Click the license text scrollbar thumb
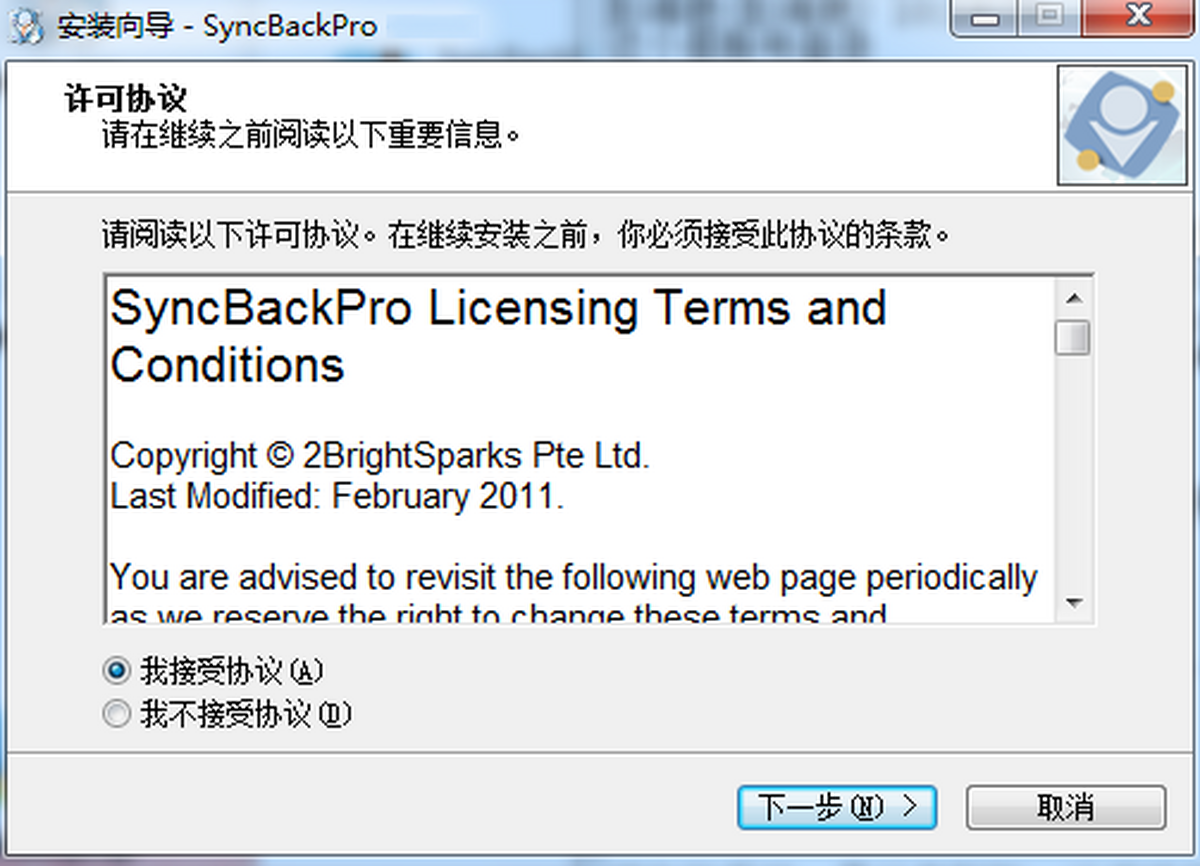 tap(1074, 337)
